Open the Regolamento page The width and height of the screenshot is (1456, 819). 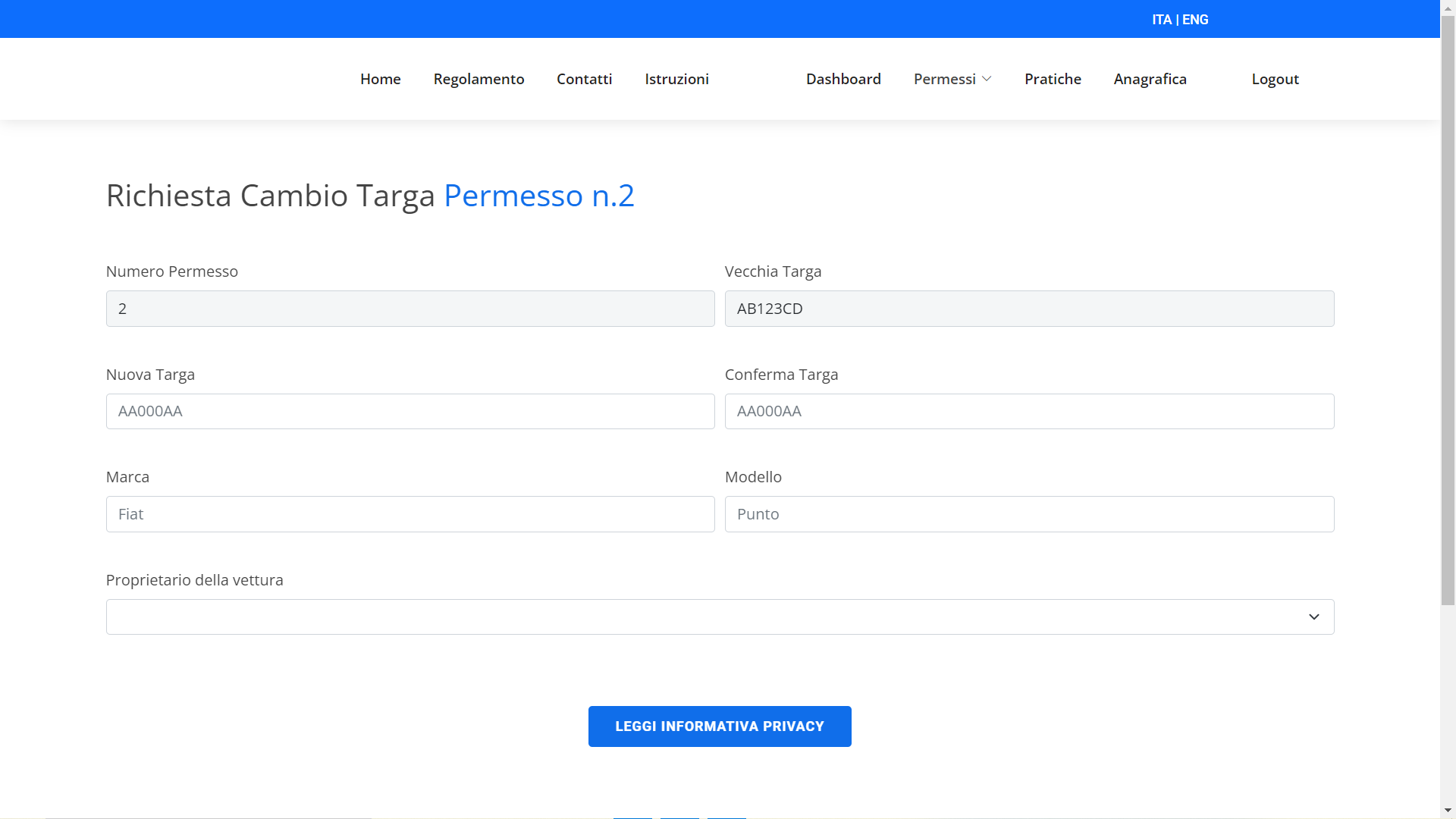[479, 79]
